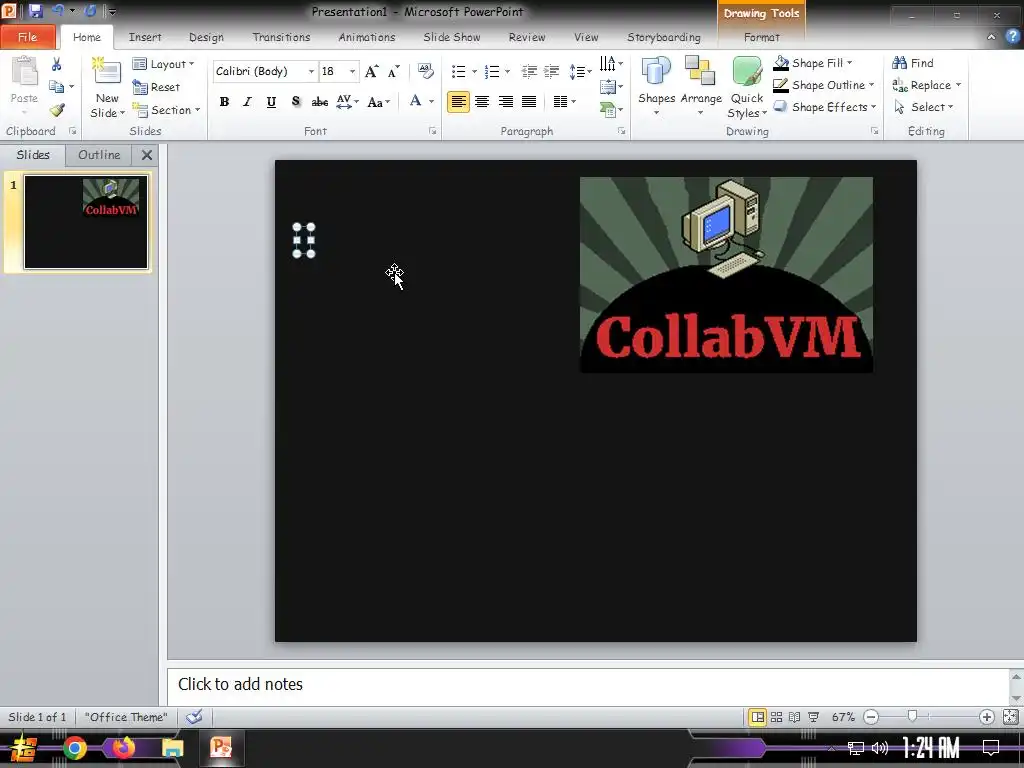
Task: Click the Undo arrow icon
Action: click(x=57, y=11)
